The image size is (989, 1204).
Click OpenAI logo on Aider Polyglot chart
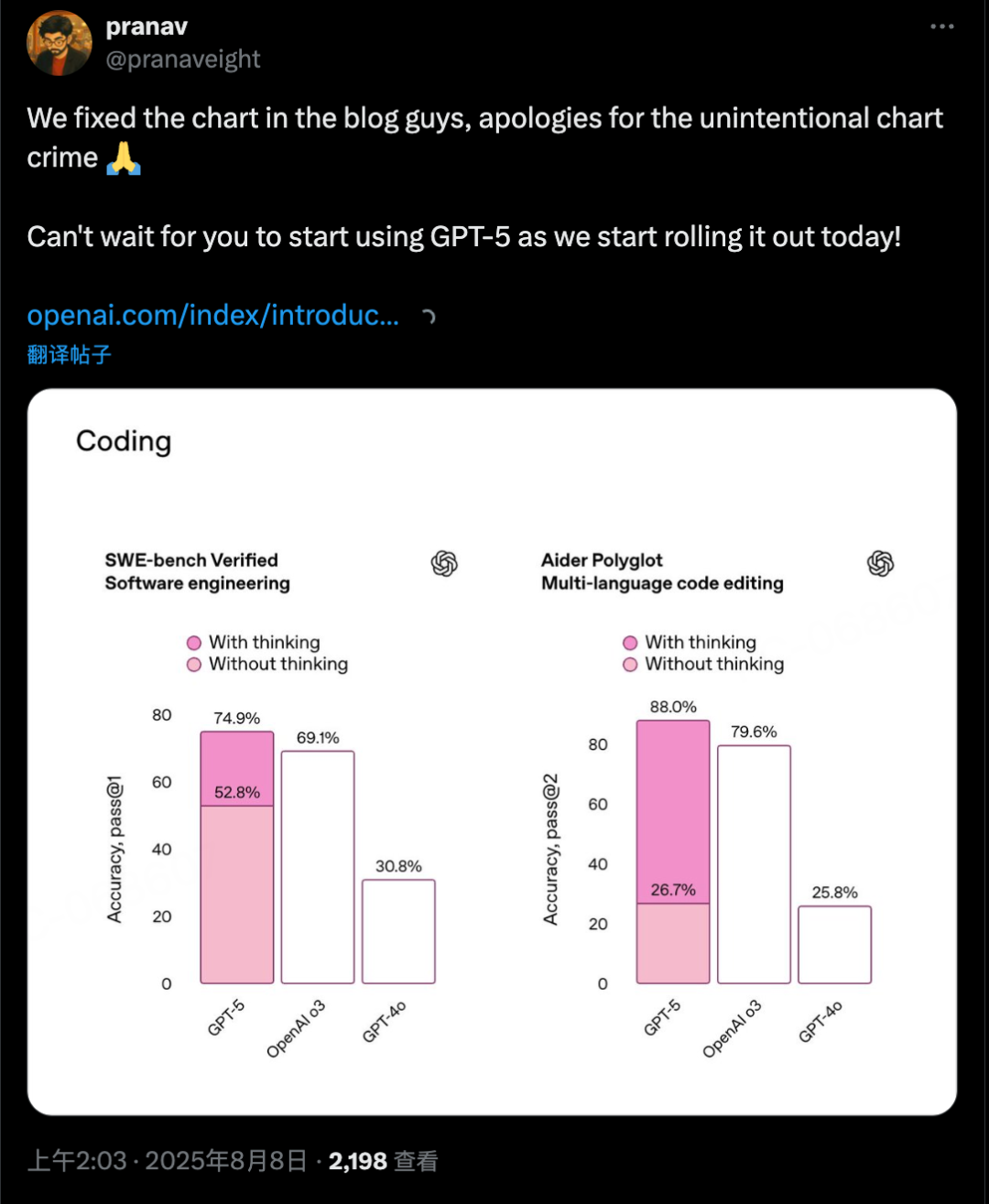pyautogui.click(x=880, y=564)
